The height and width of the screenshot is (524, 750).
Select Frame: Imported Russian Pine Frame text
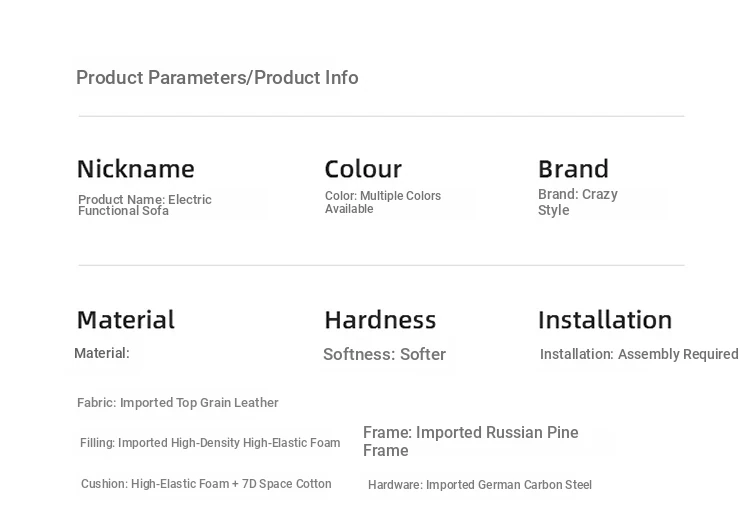[x=471, y=441]
